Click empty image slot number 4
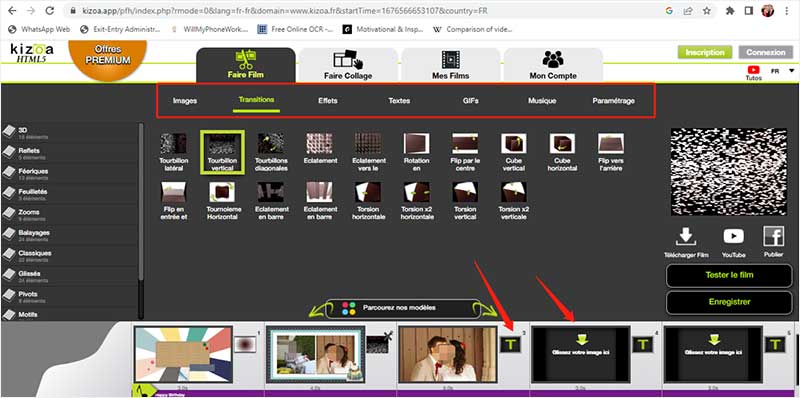 (x=581, y=355)
